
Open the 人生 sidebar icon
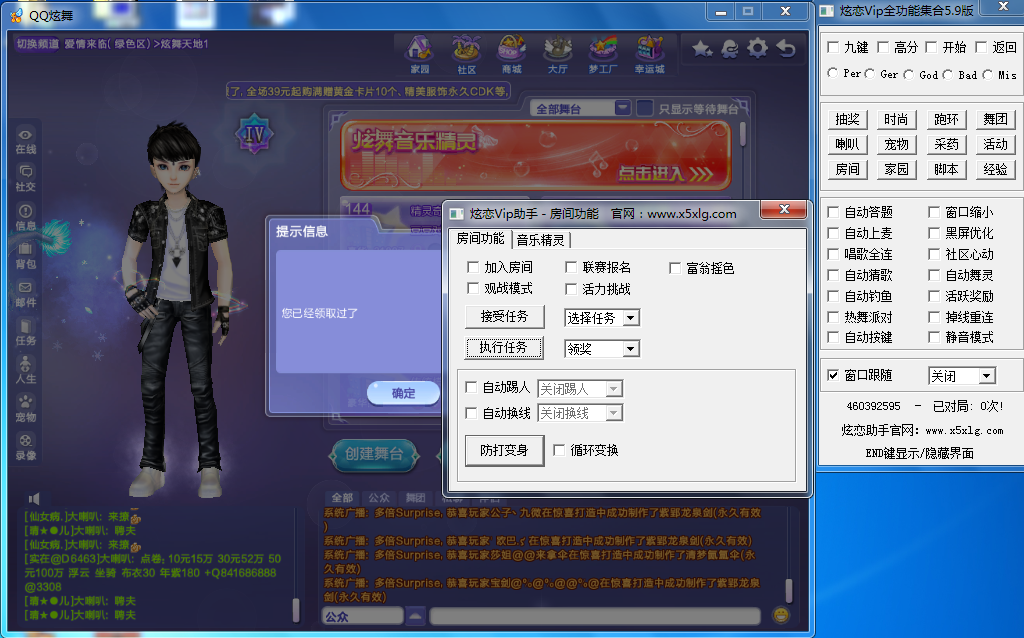click(x=25, y=370)
